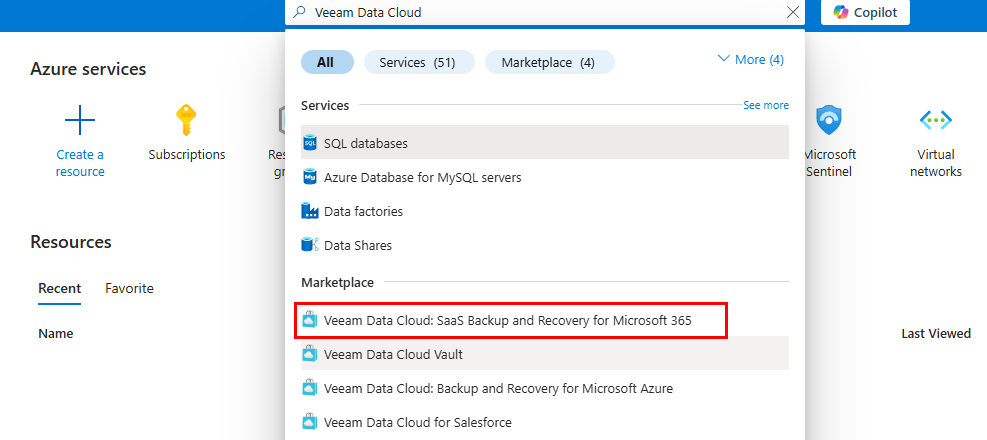The height and width of the screenshot is (440, 987).
Task: Click the Create a resource plus icon
Action: click(80, 120)
